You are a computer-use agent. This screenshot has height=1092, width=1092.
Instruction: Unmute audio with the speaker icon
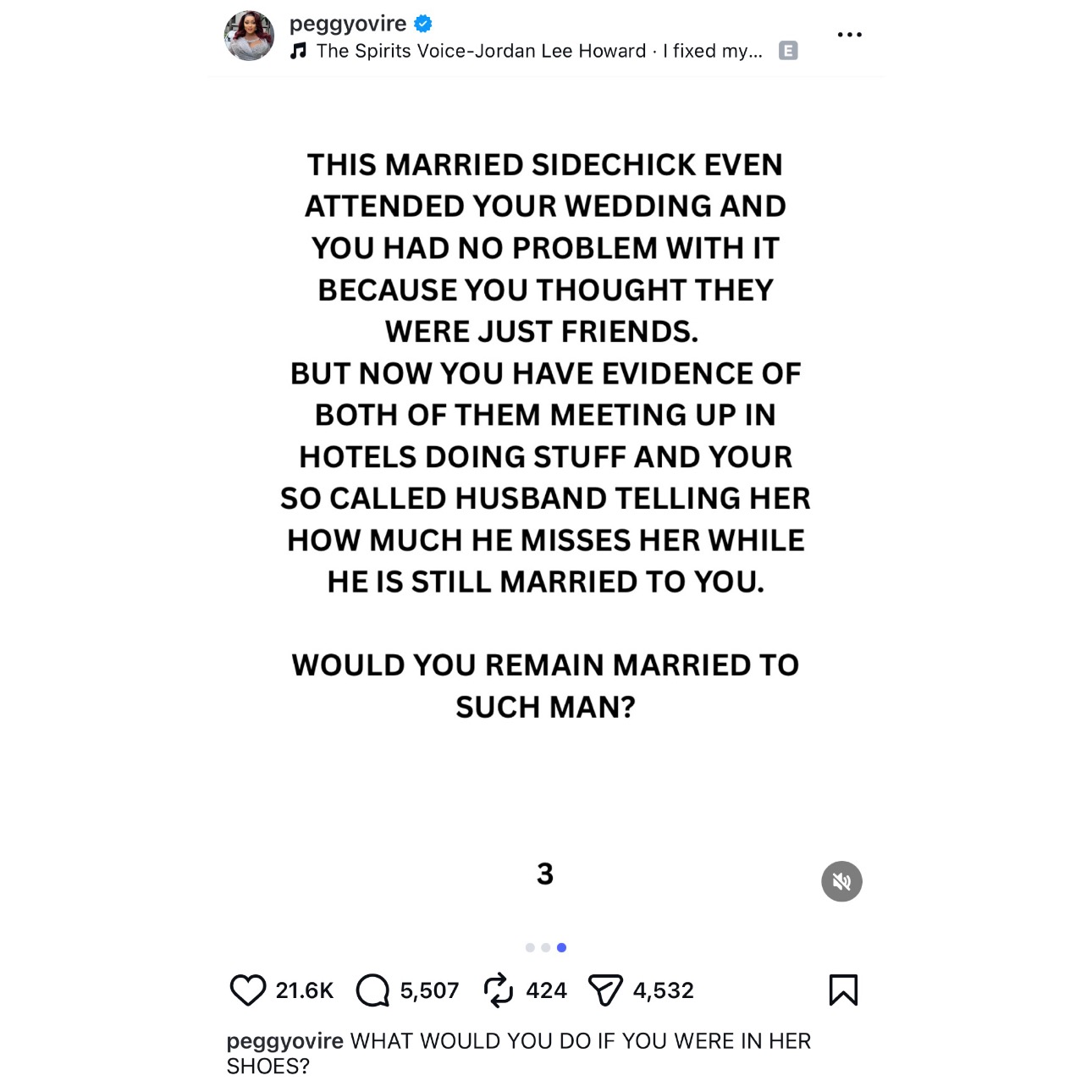(841, 881)
